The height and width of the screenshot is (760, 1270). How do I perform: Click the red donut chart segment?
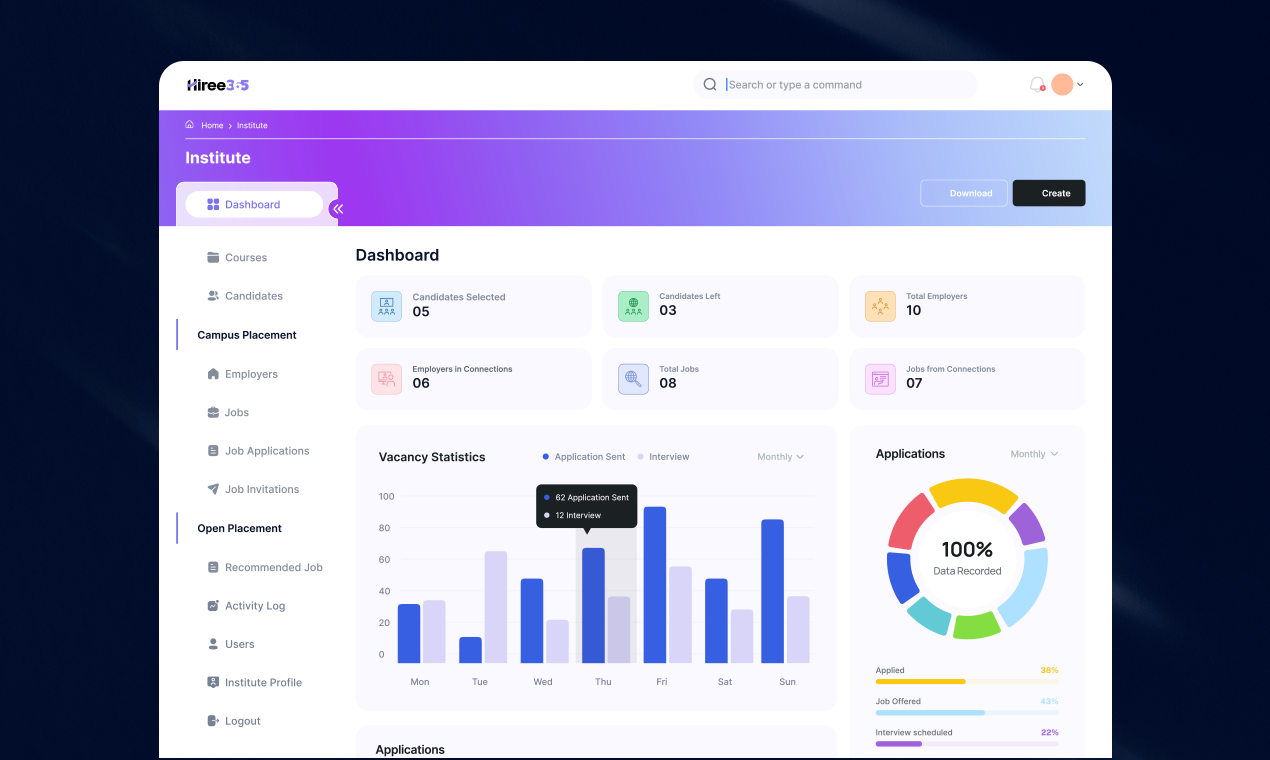(910, 521)
